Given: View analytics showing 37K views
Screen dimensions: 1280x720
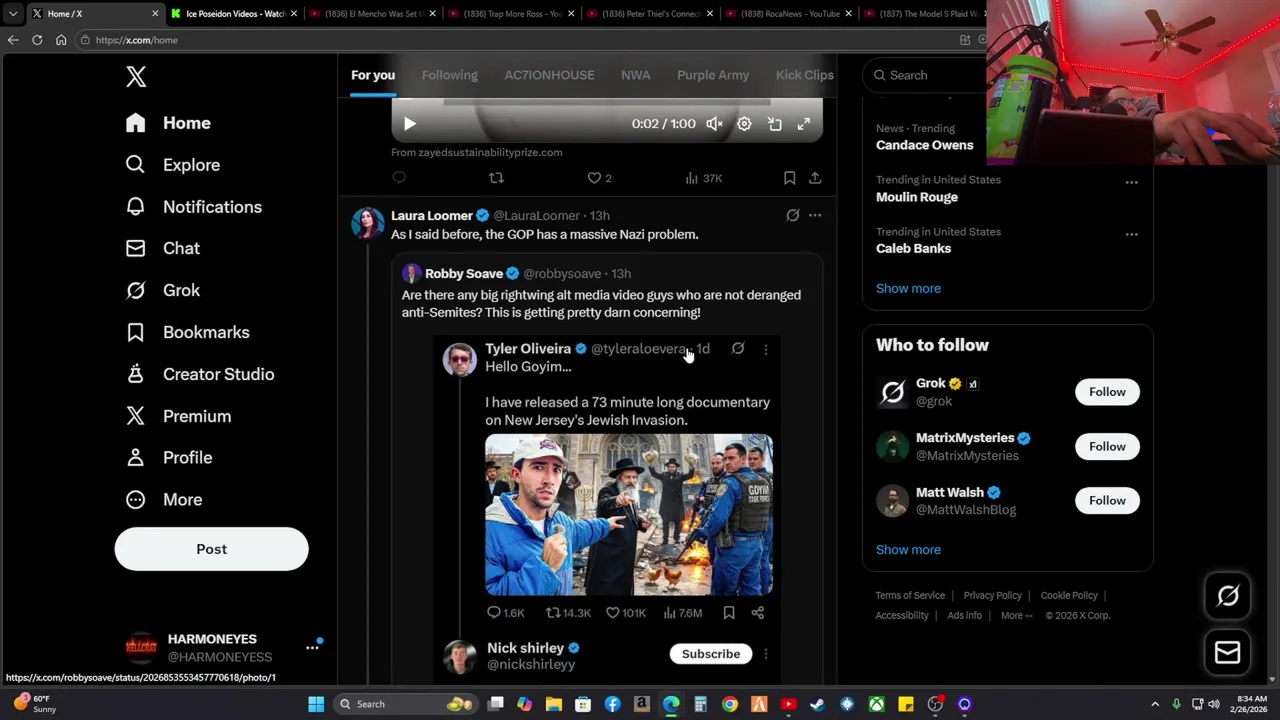Looking at the screenshot, I should click(x=704, y=178).
